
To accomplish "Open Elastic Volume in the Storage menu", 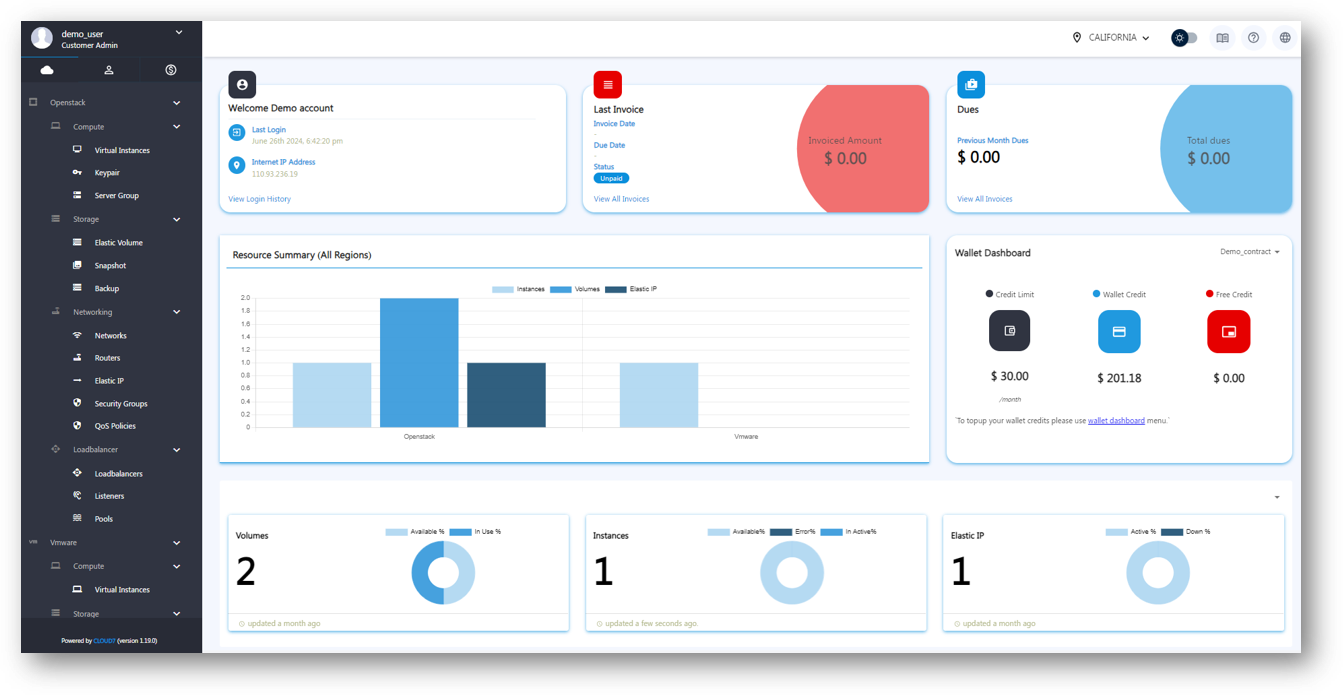I will pos(118,243).
